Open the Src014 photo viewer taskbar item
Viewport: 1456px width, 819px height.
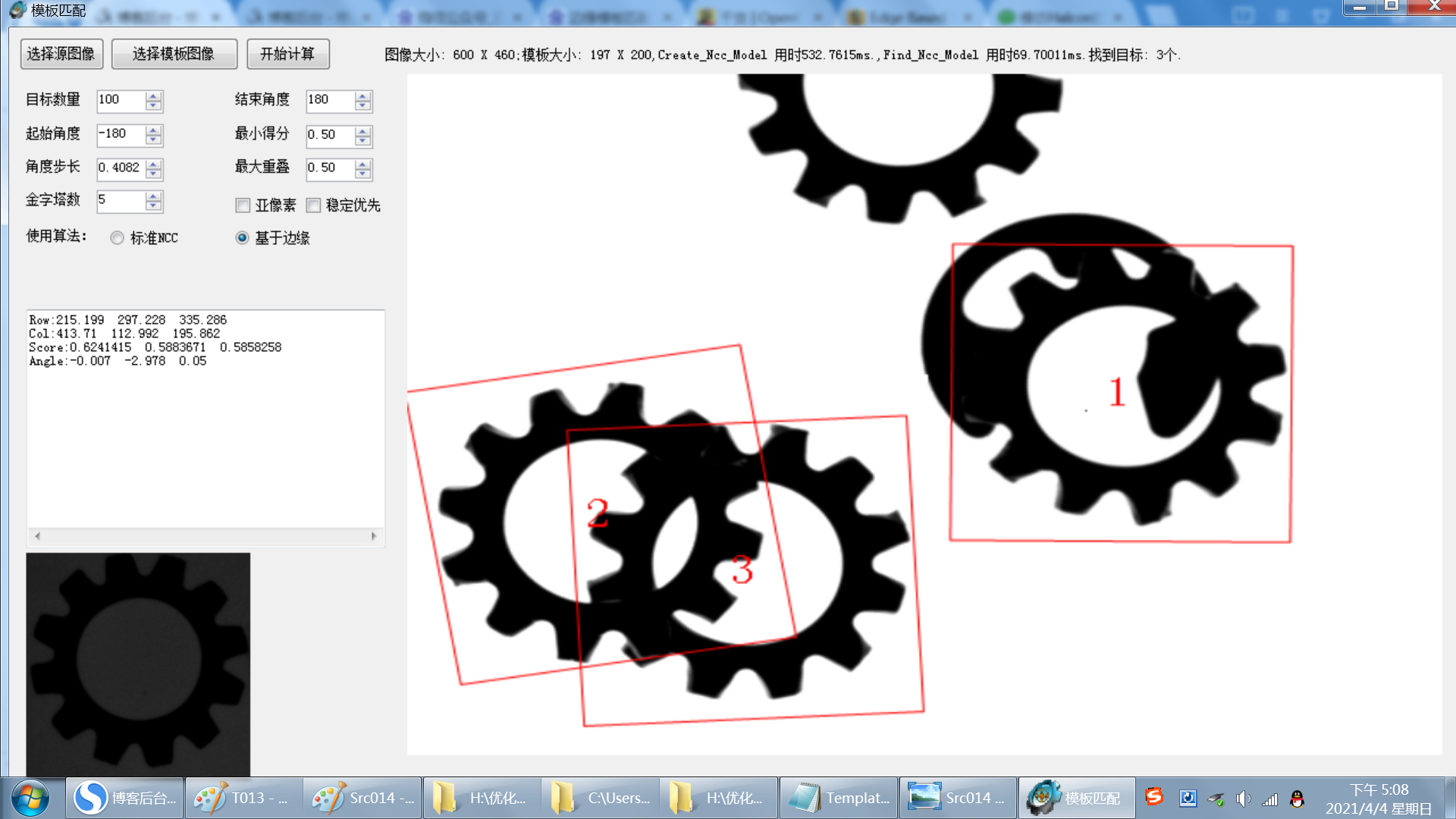tap(957, 798)
